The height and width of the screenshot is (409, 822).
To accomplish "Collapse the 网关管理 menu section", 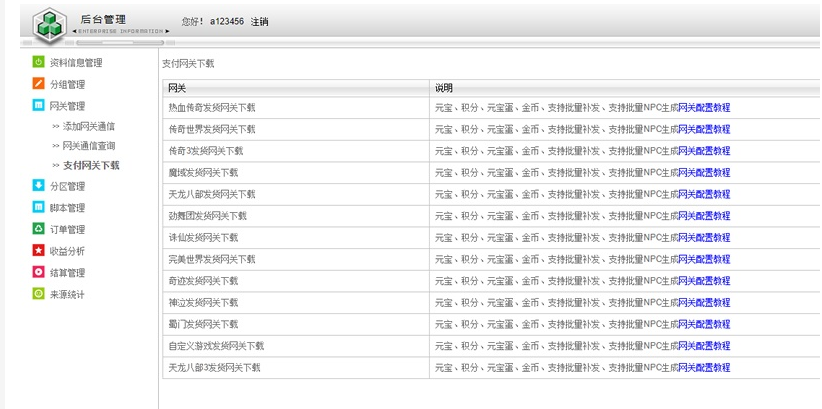I will (x=67, y=106).
